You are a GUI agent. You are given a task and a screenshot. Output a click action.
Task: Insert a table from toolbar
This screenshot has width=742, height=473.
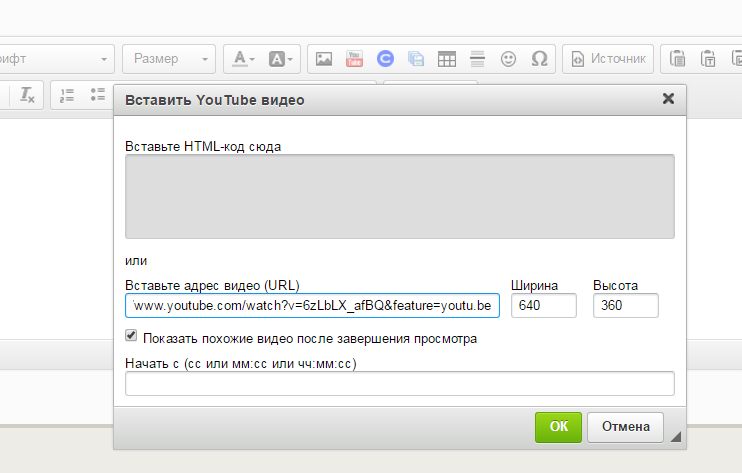(x=447, y=59)
